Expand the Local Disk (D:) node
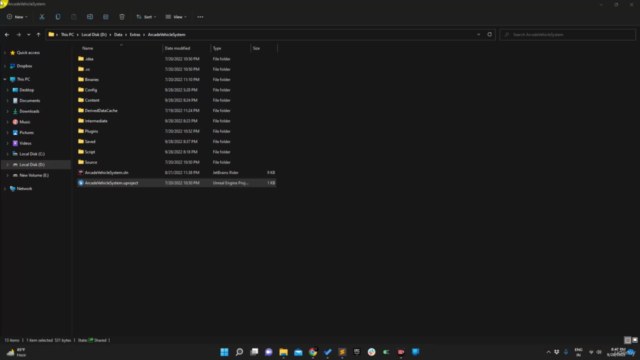The image size is (640, 360). tap(7, 164)
